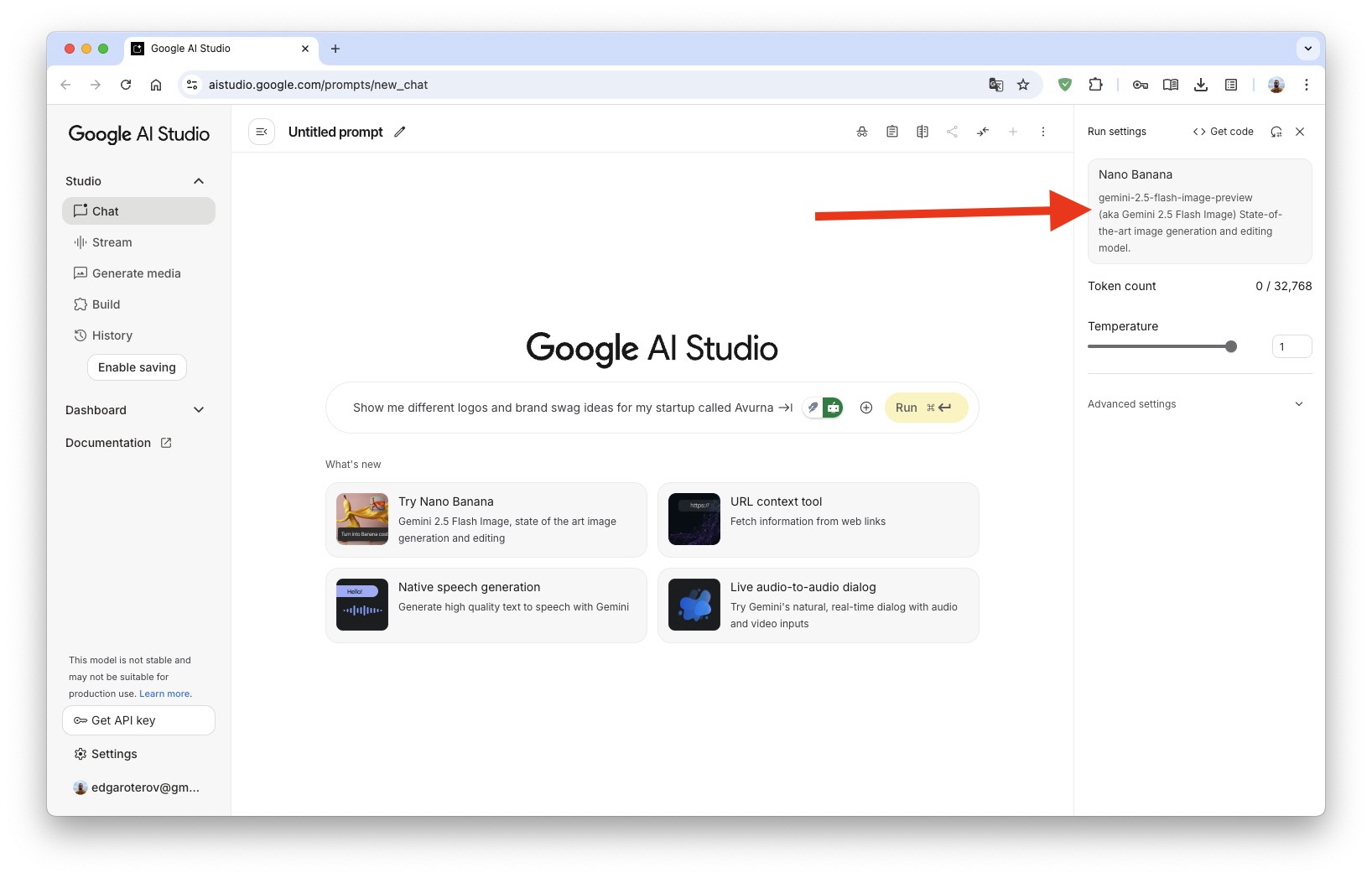Toggle the feather/robot mode switch in prompt box
Viewport: 1372px width, 878px height.
pos(823,408)
